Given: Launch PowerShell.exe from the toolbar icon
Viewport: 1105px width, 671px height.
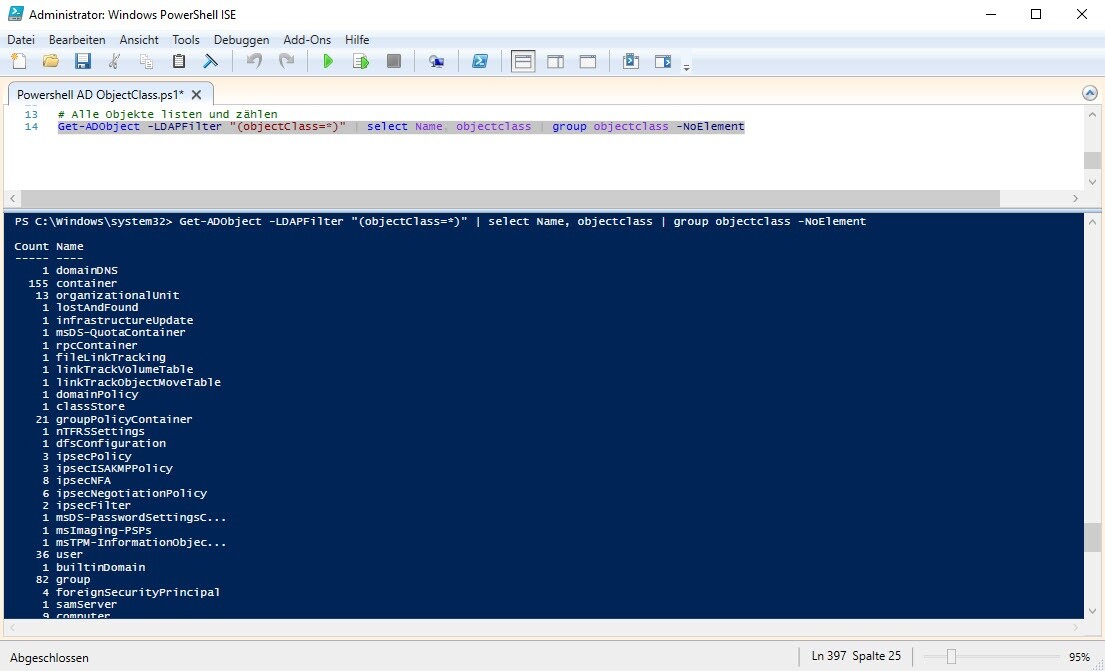Looking at the screenshot, I should click(480, 62).
